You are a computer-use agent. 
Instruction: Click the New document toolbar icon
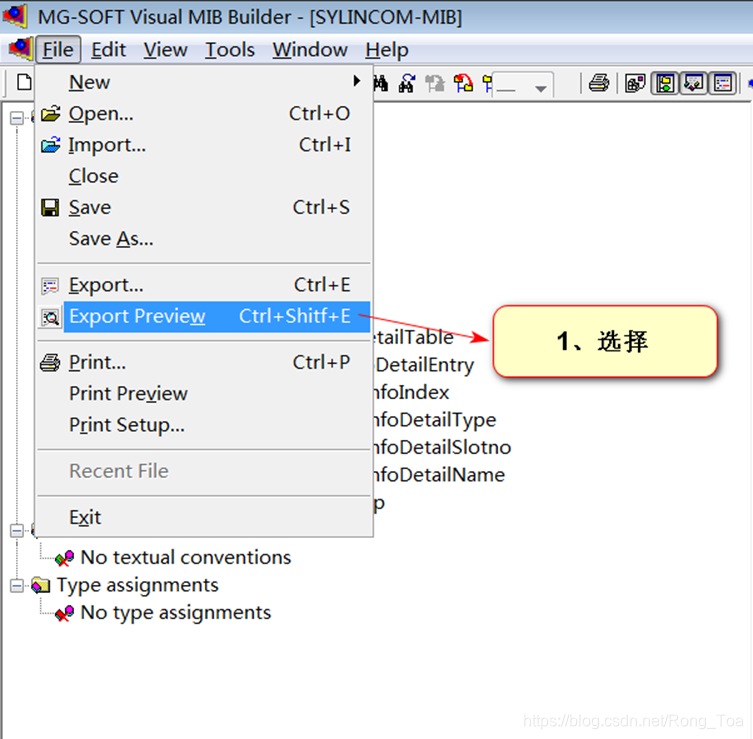24,83
